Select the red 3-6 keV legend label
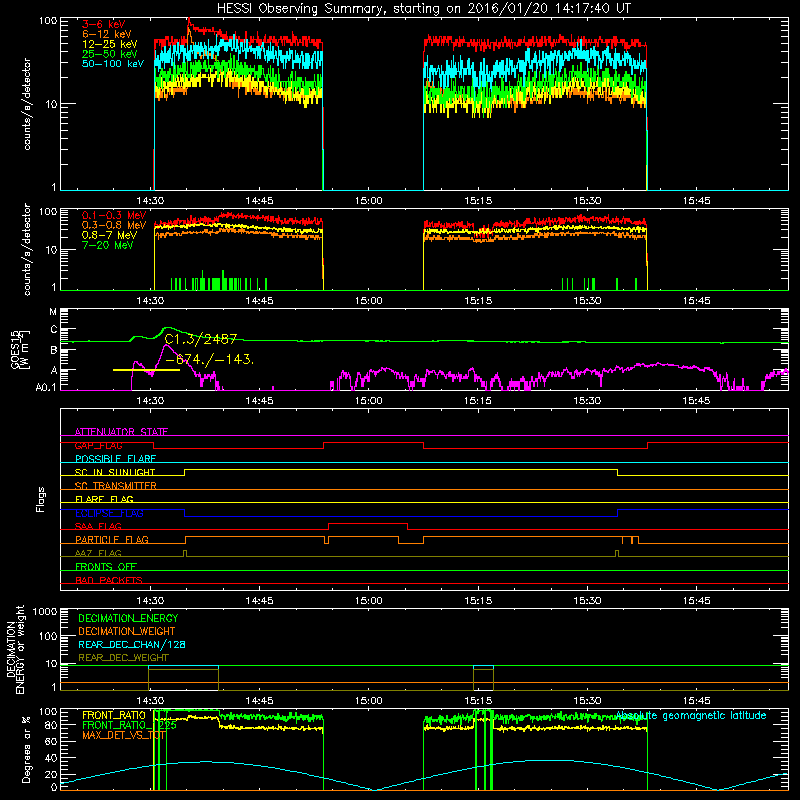This screenshot has width=800, height=800. coord(103,24)
